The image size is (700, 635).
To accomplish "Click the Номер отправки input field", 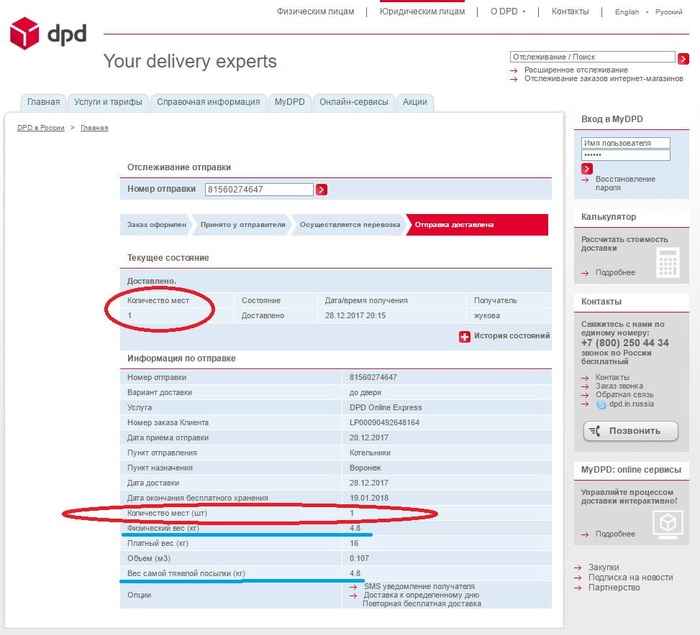I will (259, 189).
